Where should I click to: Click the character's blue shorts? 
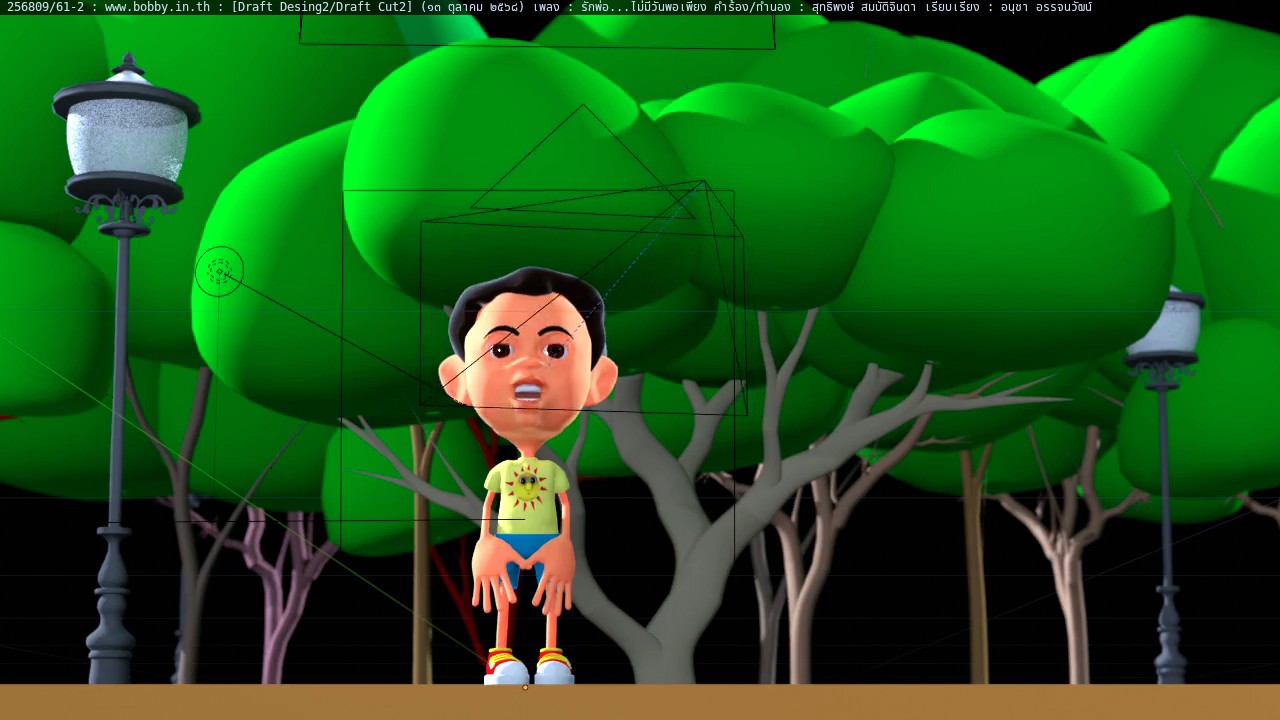pyautogui.click(x=525, y=546)
